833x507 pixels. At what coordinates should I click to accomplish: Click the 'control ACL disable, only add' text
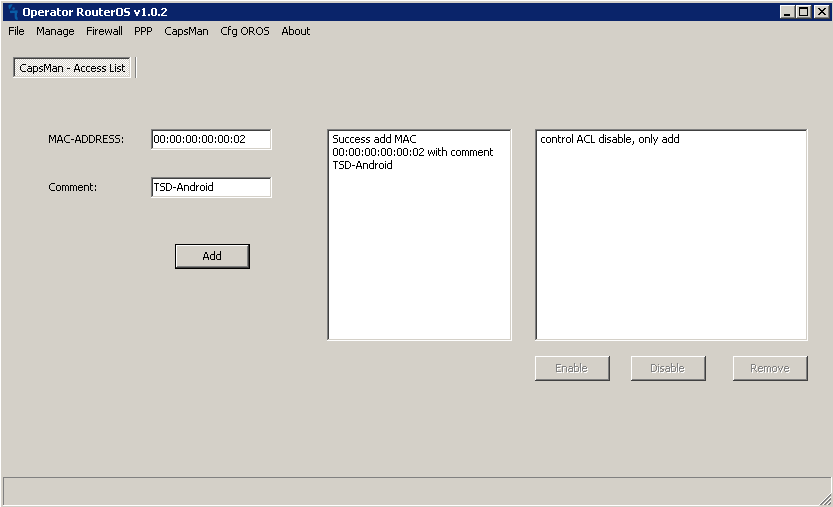pyautogui.click(x=610, y=139)
